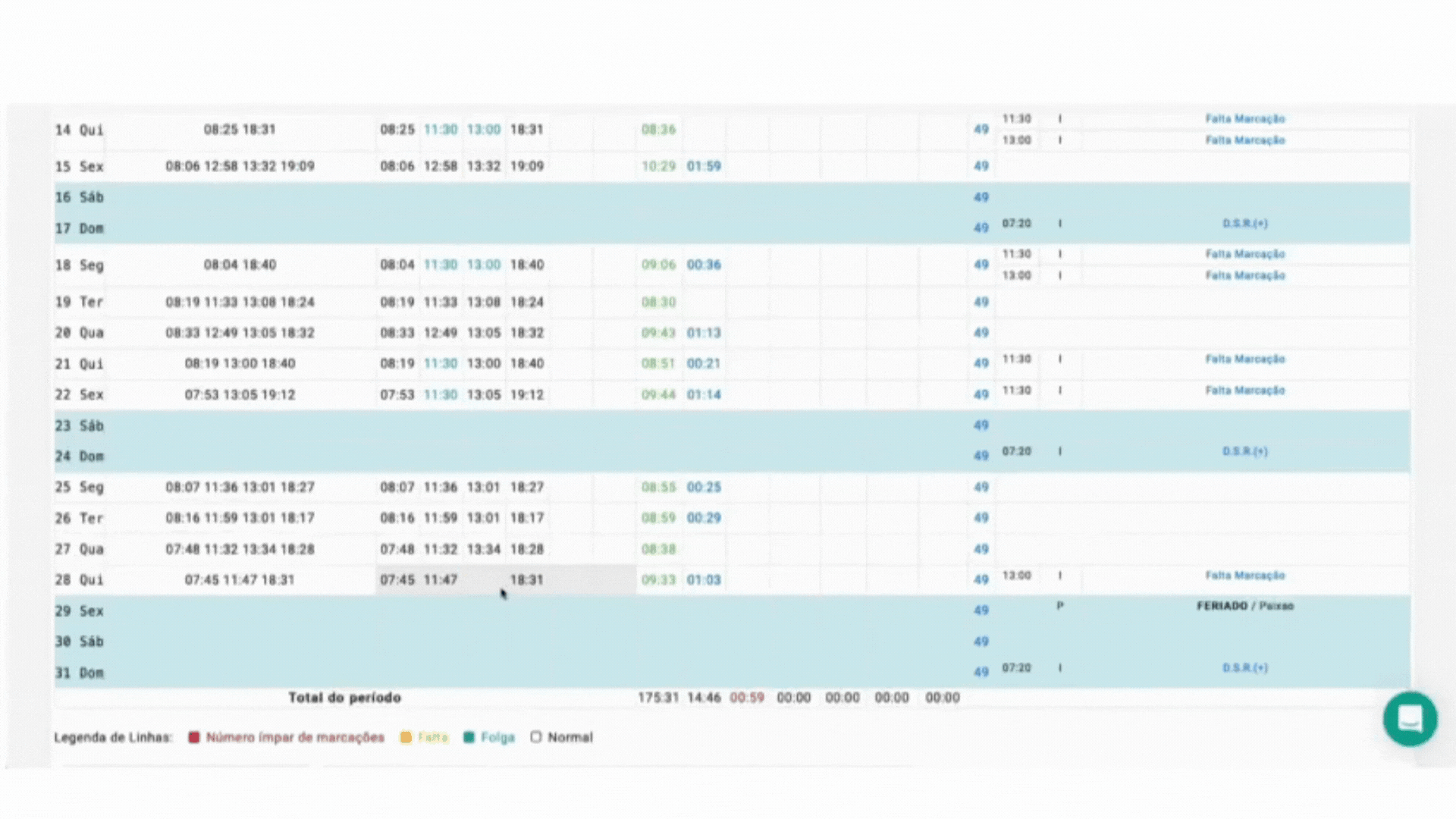Select row 25 Seg date label
The image size is (1456, 819).
(79, 488)
